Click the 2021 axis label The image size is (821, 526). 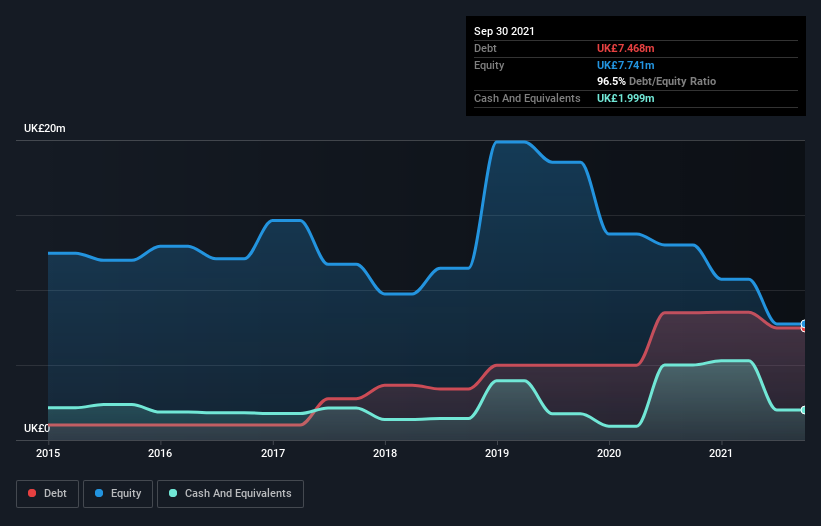(721, 453)
